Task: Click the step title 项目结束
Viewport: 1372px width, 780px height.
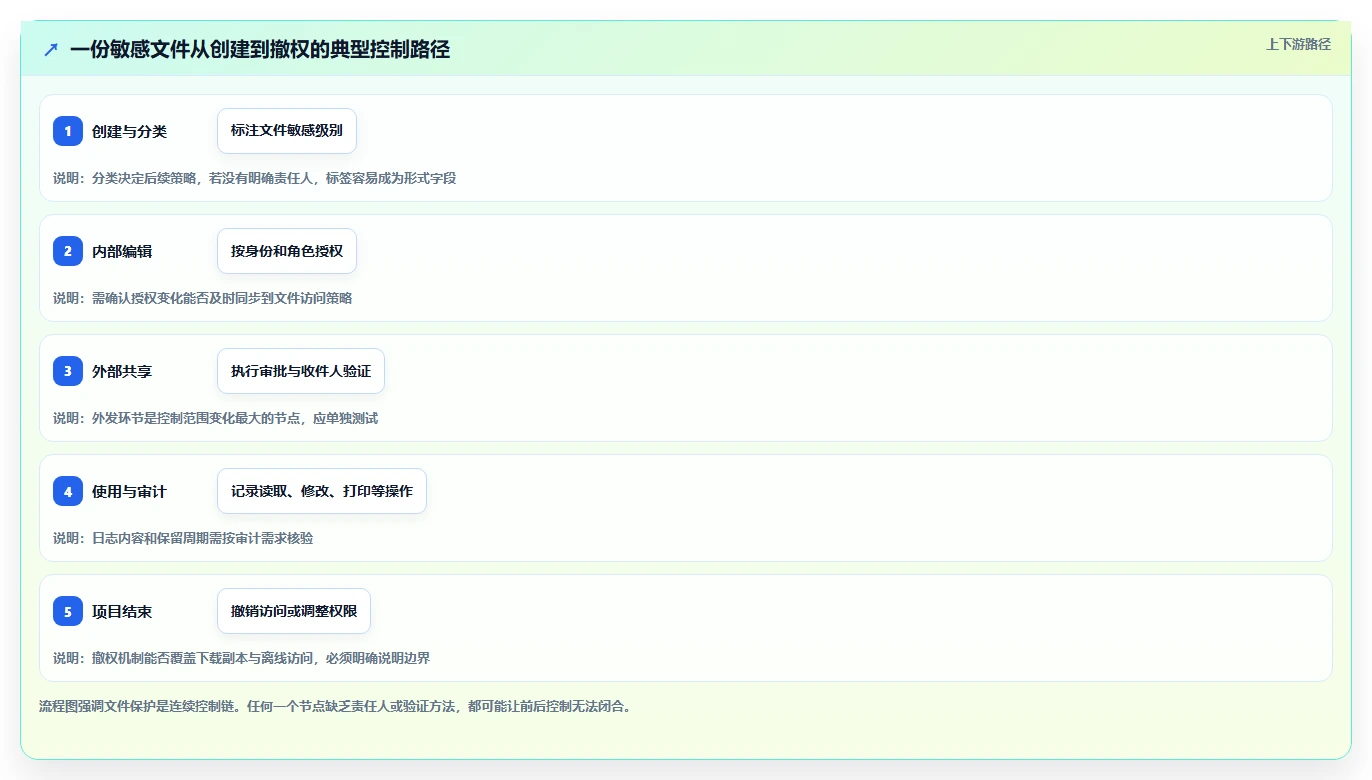Action: coord(122,611)
